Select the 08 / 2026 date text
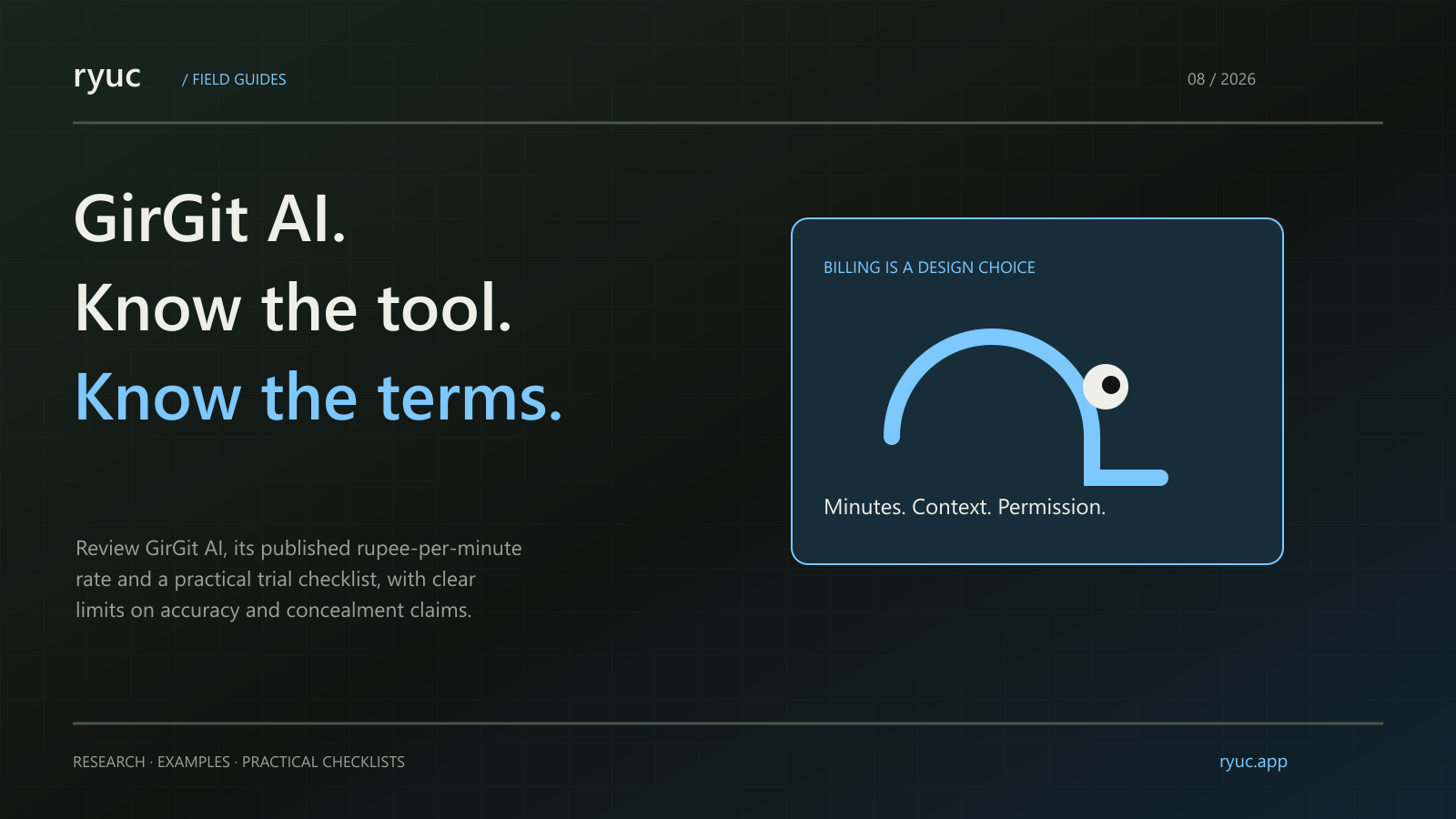The height and width of the screenshot is (819, 1456). 1221,79
